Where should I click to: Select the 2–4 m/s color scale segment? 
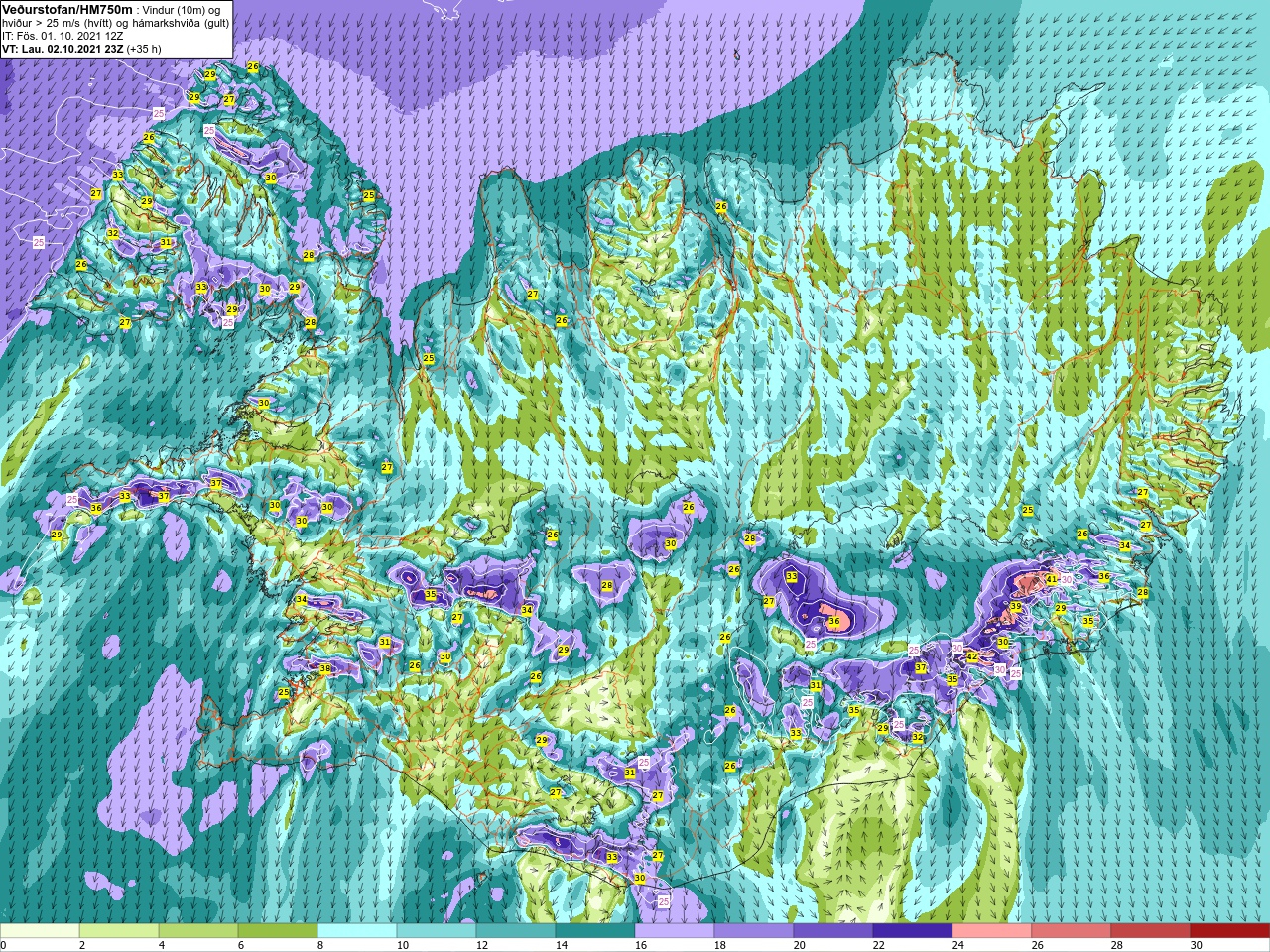pyautogui.click(x=119, y=931)
